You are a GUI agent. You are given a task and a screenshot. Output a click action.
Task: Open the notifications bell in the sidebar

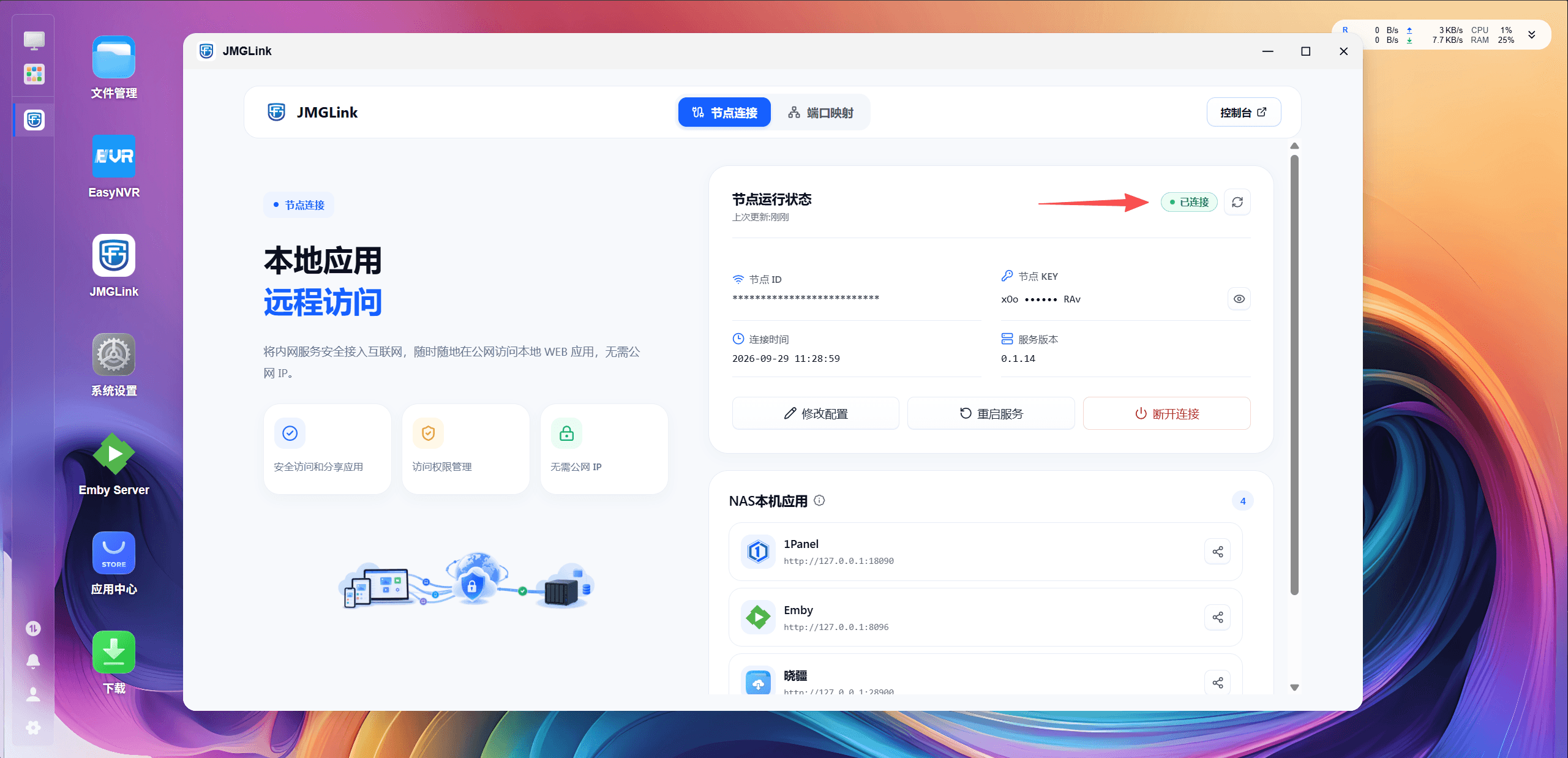pyautogui.click(x=33, y=661)
